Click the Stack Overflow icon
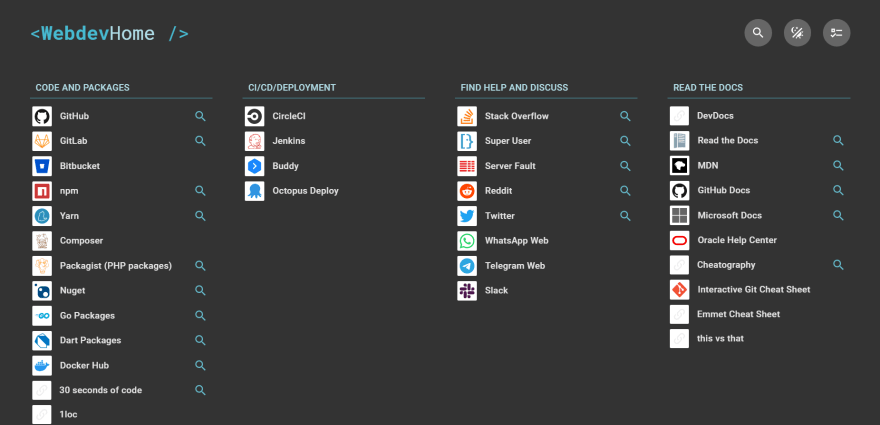This screenshot has height=425, width=880. point(467,116)
